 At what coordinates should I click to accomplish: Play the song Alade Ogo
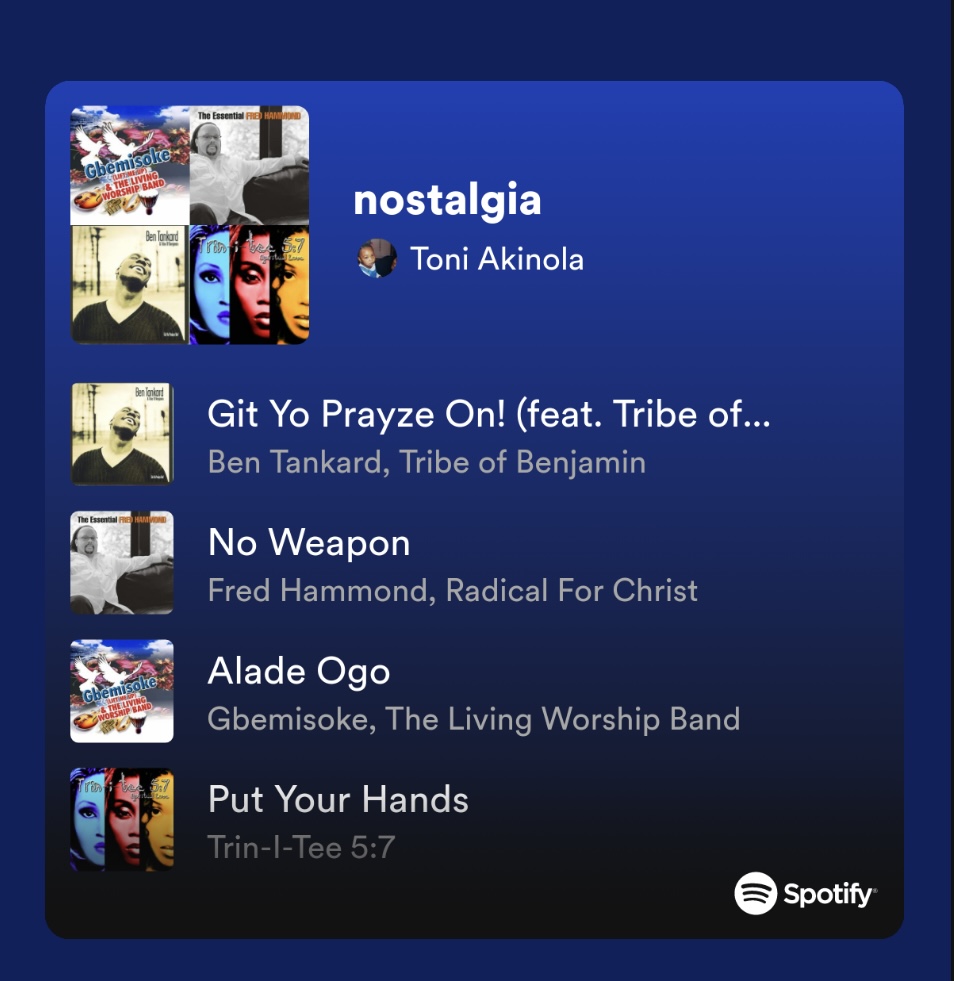(299, 671)
